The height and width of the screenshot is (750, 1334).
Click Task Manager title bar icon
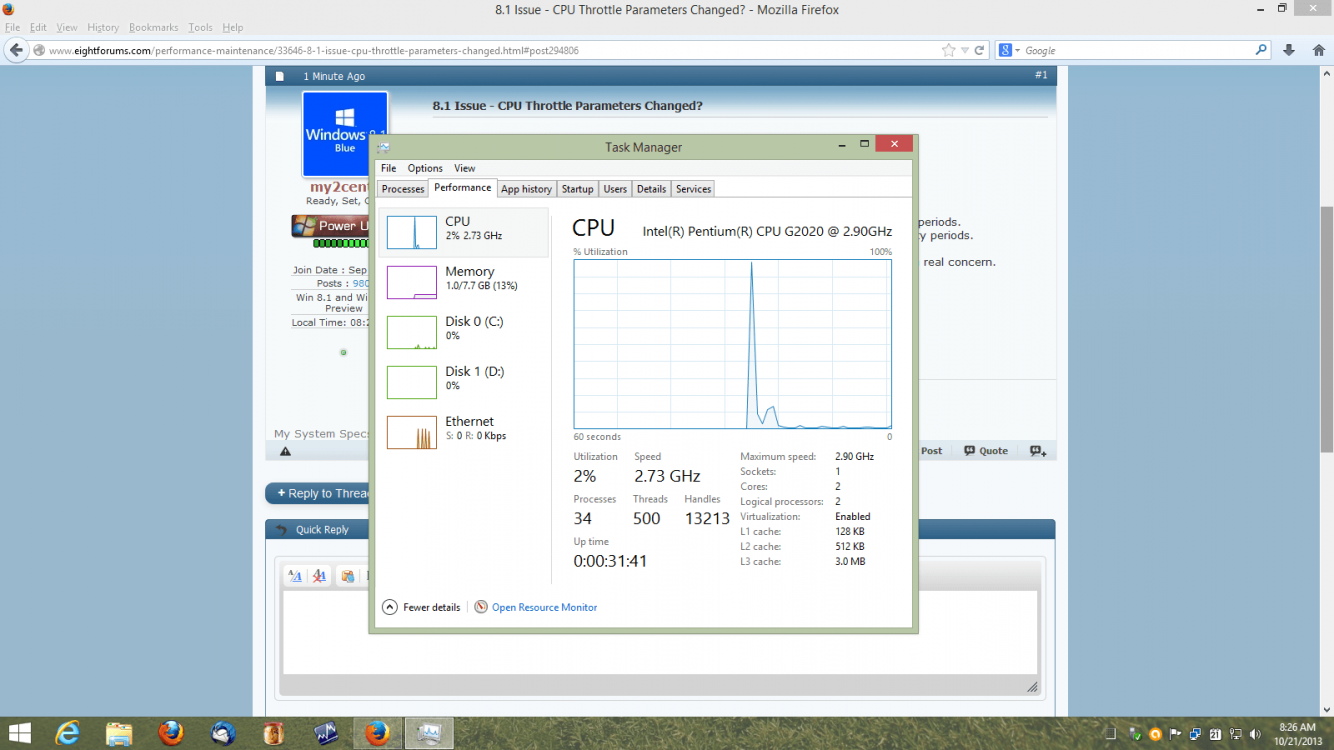pos(383,147)
